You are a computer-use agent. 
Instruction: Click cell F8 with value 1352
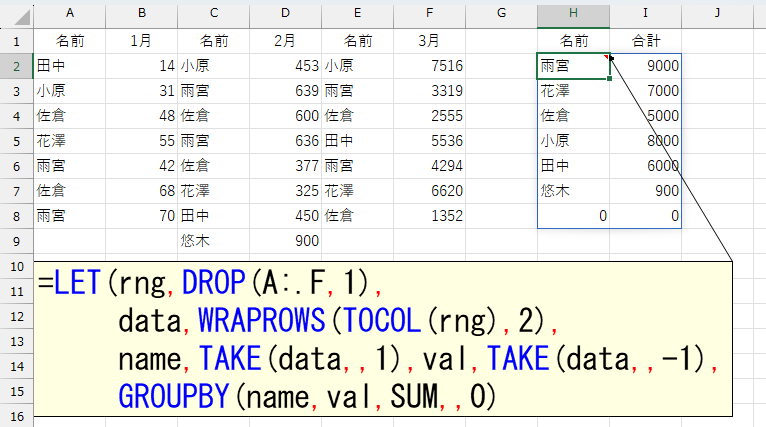pyautogui.click(x=429, y=216)
